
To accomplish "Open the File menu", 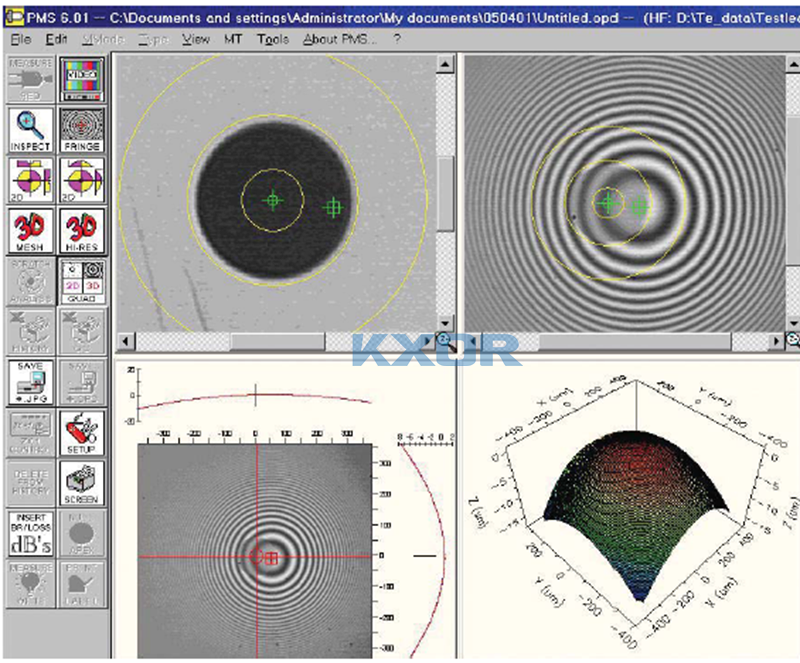I will [21, 39].
